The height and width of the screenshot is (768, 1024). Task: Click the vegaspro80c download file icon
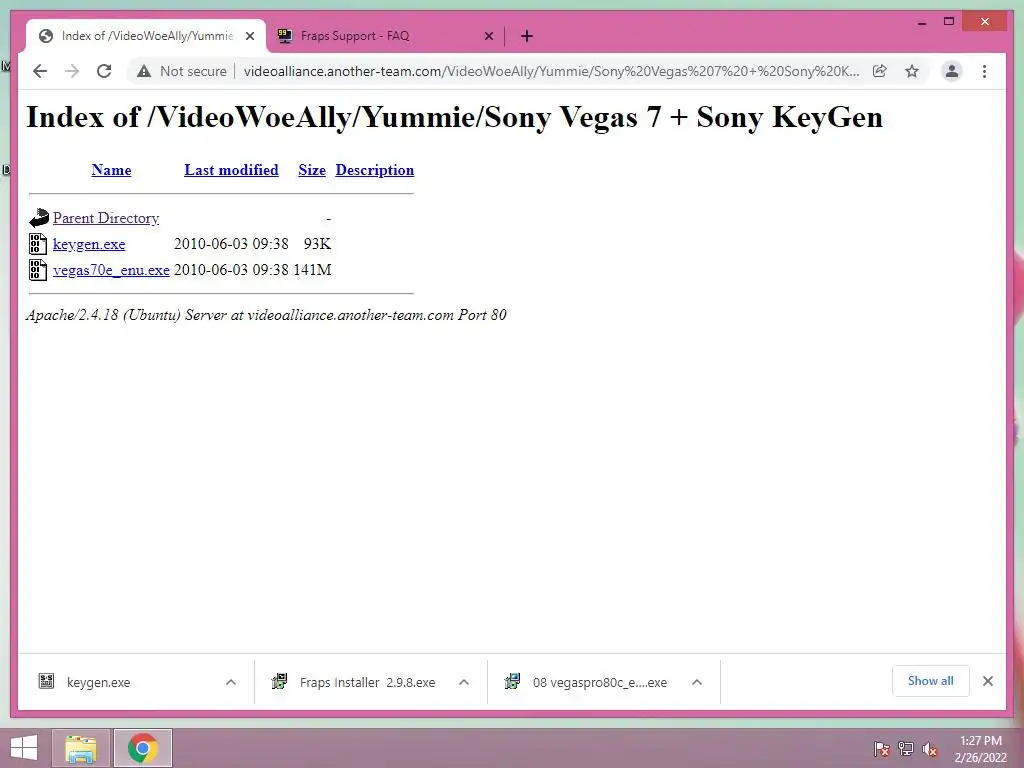point(513,682)
